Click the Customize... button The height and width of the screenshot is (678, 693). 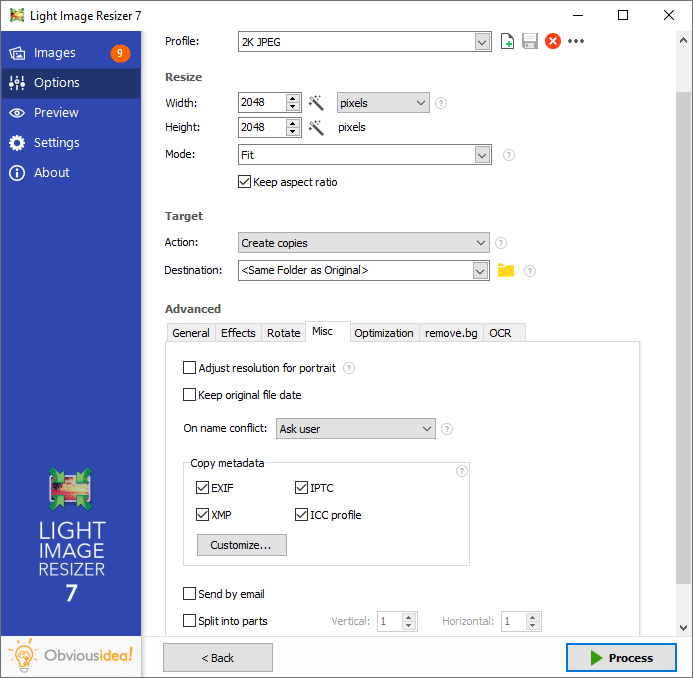pos(241,545)
